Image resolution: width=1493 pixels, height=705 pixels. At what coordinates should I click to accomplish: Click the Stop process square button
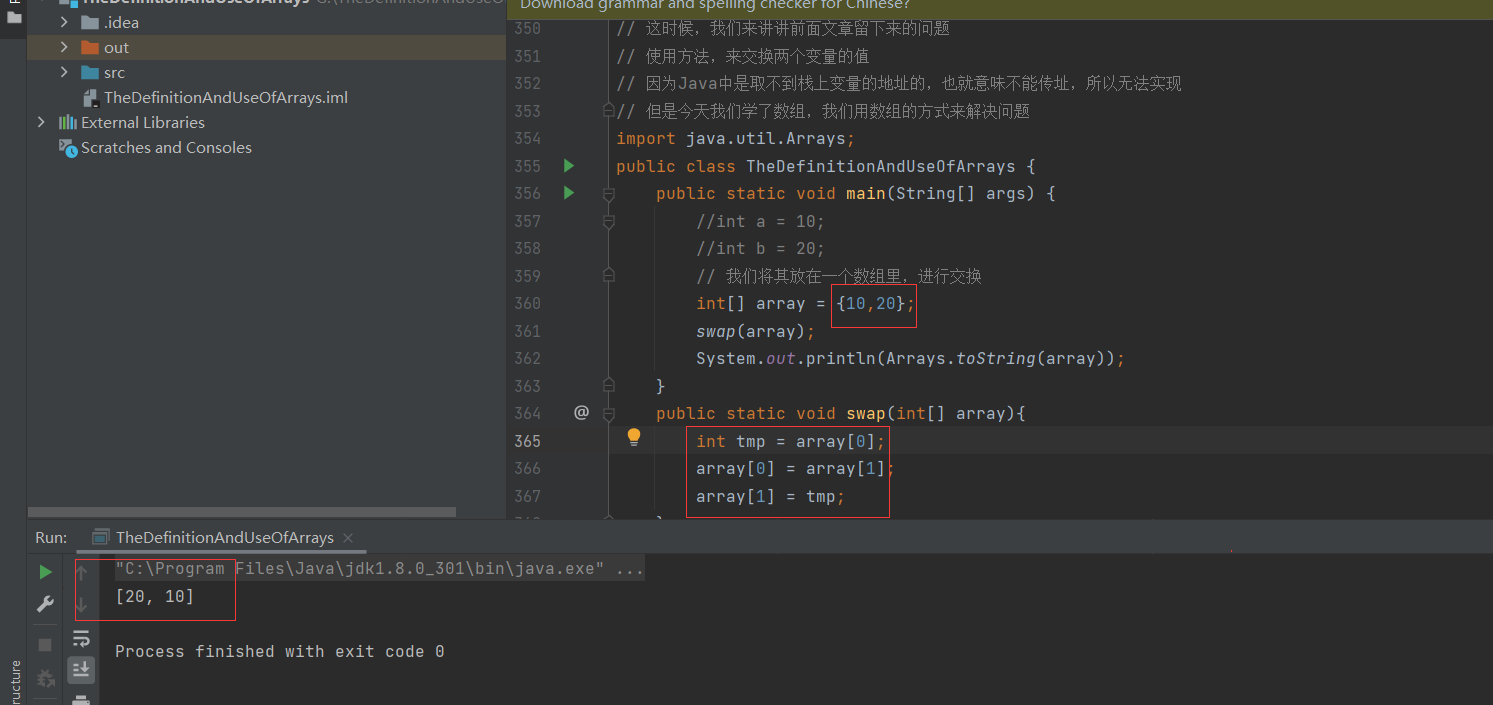point(45,645)
